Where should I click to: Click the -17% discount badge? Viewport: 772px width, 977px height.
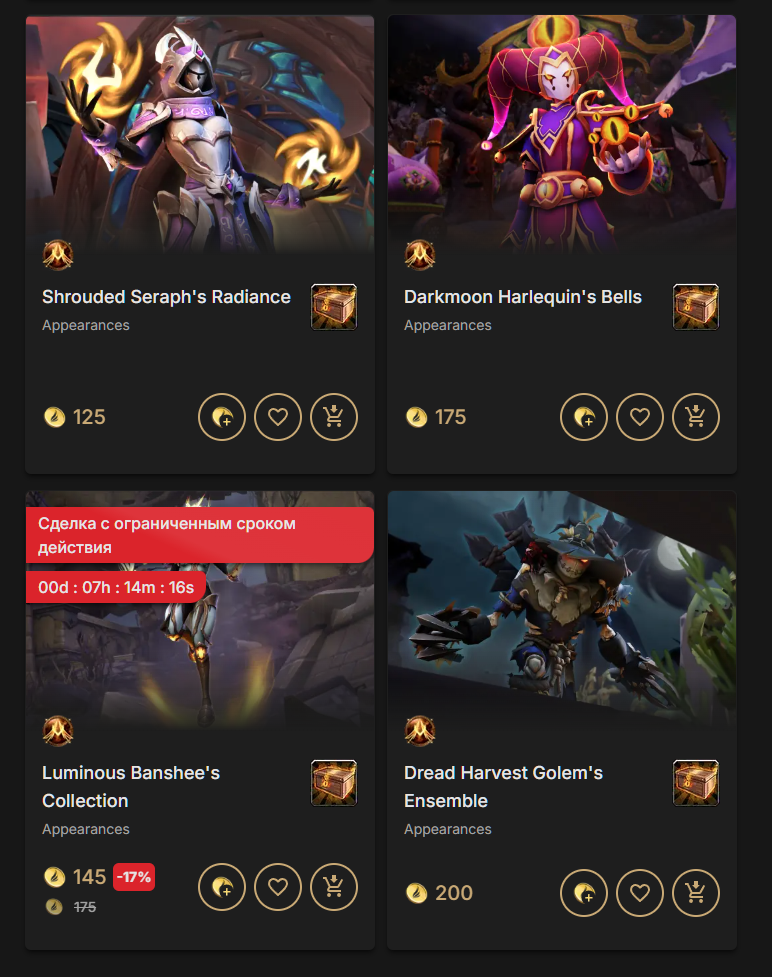pos(134,877)
